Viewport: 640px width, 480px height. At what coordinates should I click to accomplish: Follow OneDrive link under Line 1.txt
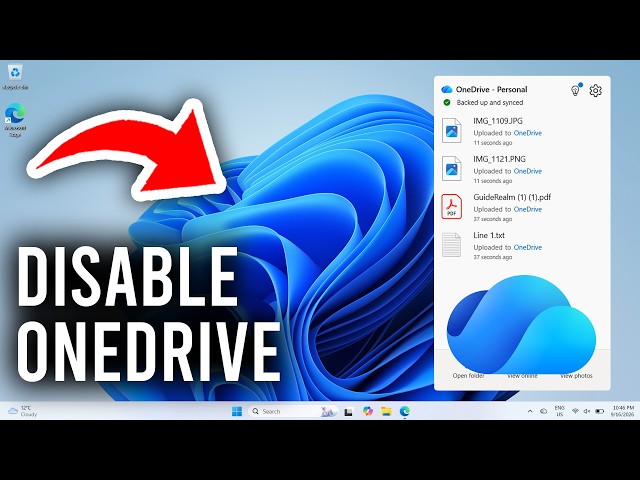pyautogui.click(x=528, y=247)
